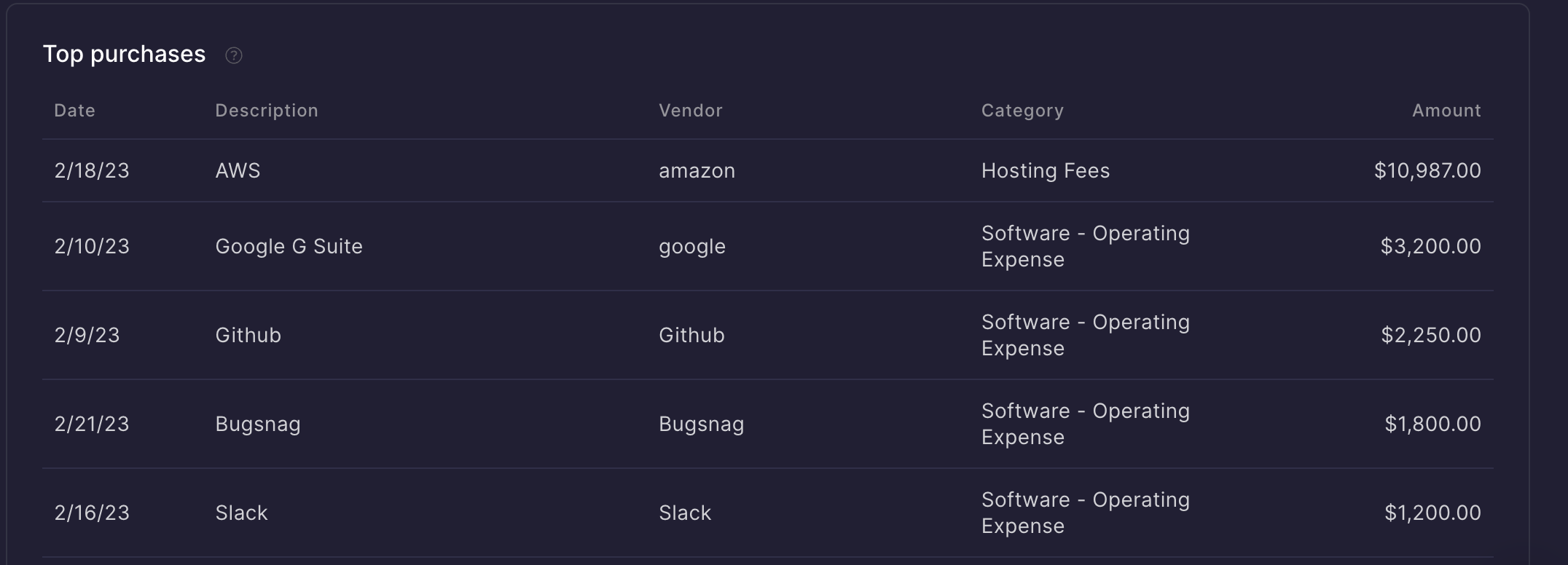Click the help icon beside Top purchases
The height and width of the screenshot is (565, 1568).
234,55
